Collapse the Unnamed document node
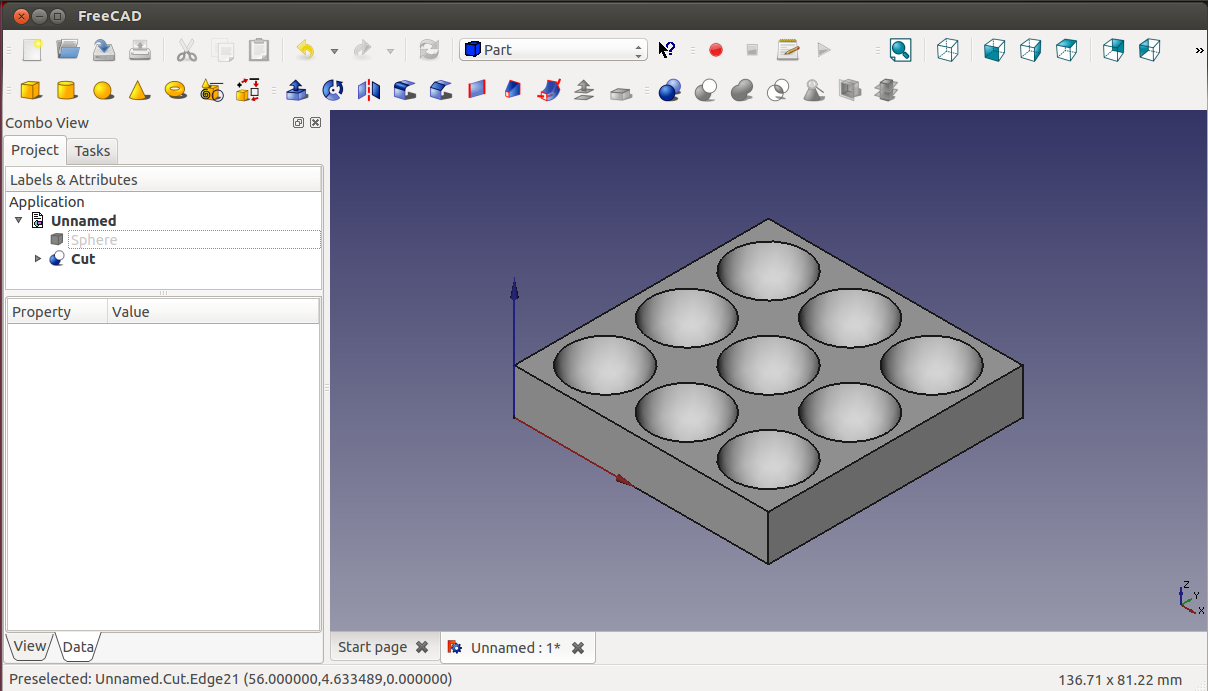The height and width of the screenshot is (691, 1208). click(x=19, y=220)
